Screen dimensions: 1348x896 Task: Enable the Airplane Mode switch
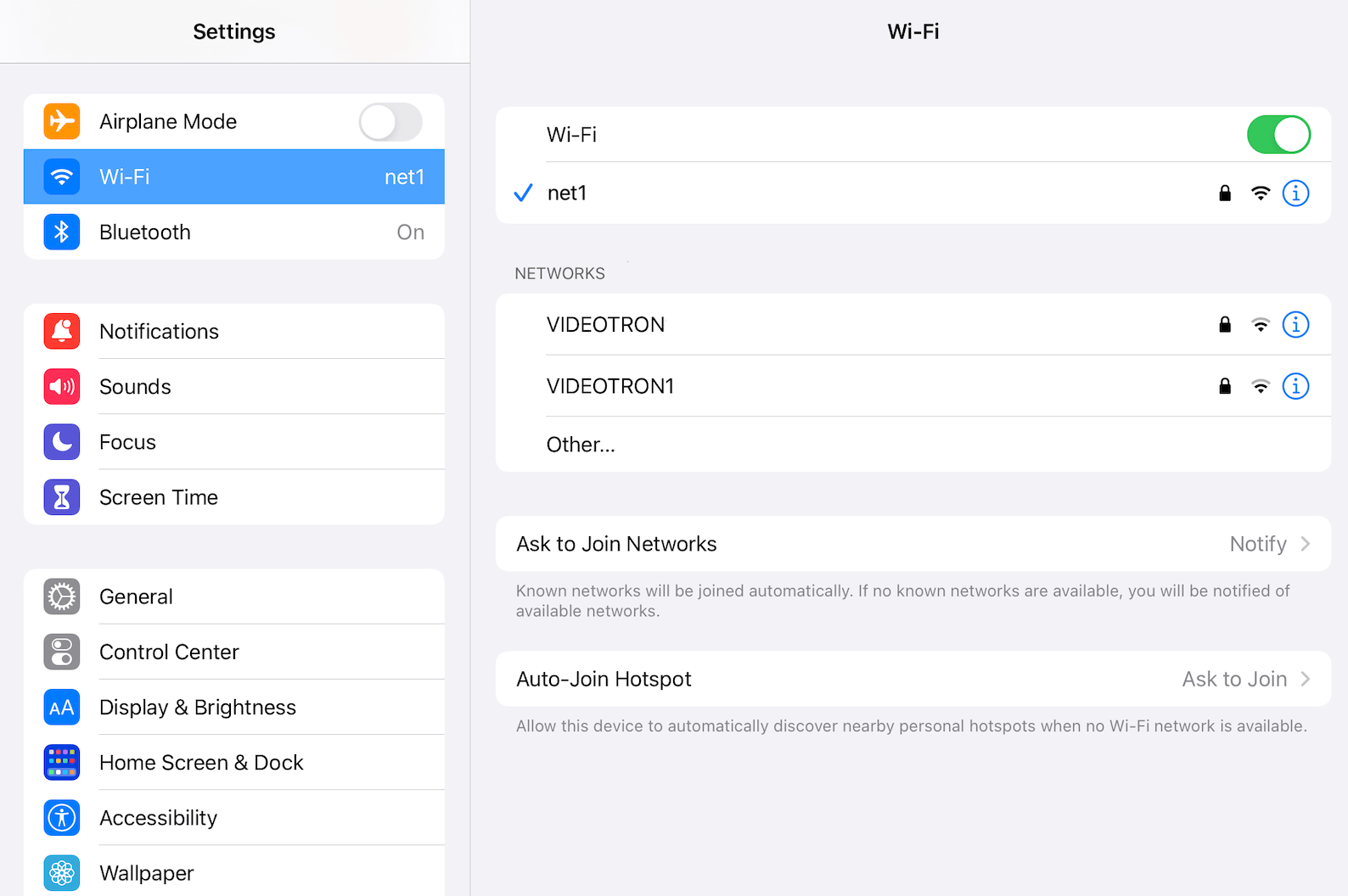(390, 122)
